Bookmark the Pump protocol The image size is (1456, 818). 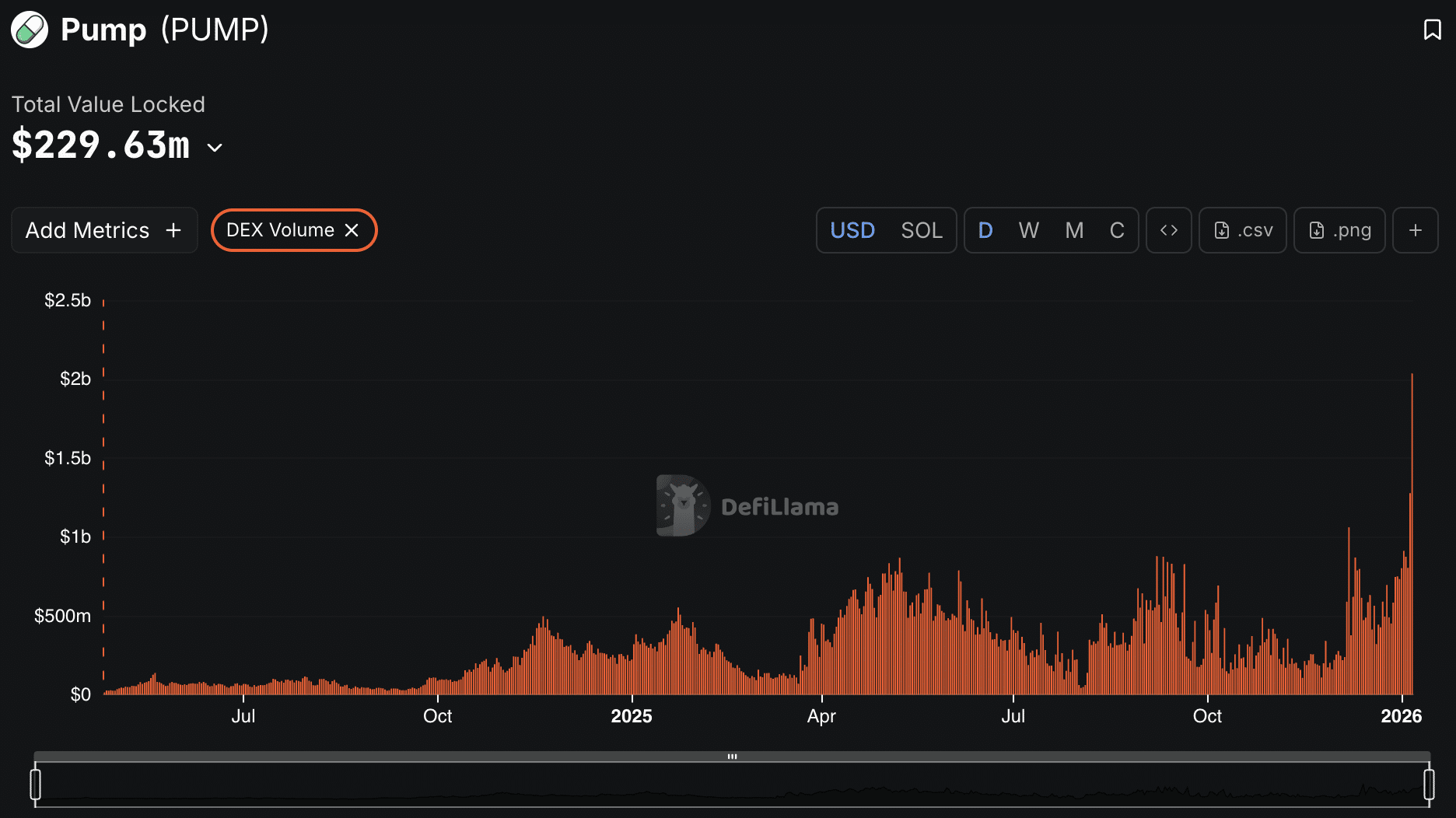[x=1432, y=30]
